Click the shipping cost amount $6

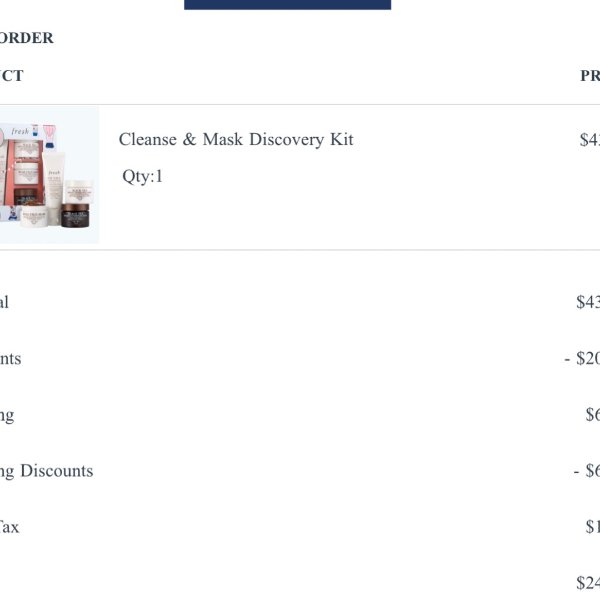point(593,414)
